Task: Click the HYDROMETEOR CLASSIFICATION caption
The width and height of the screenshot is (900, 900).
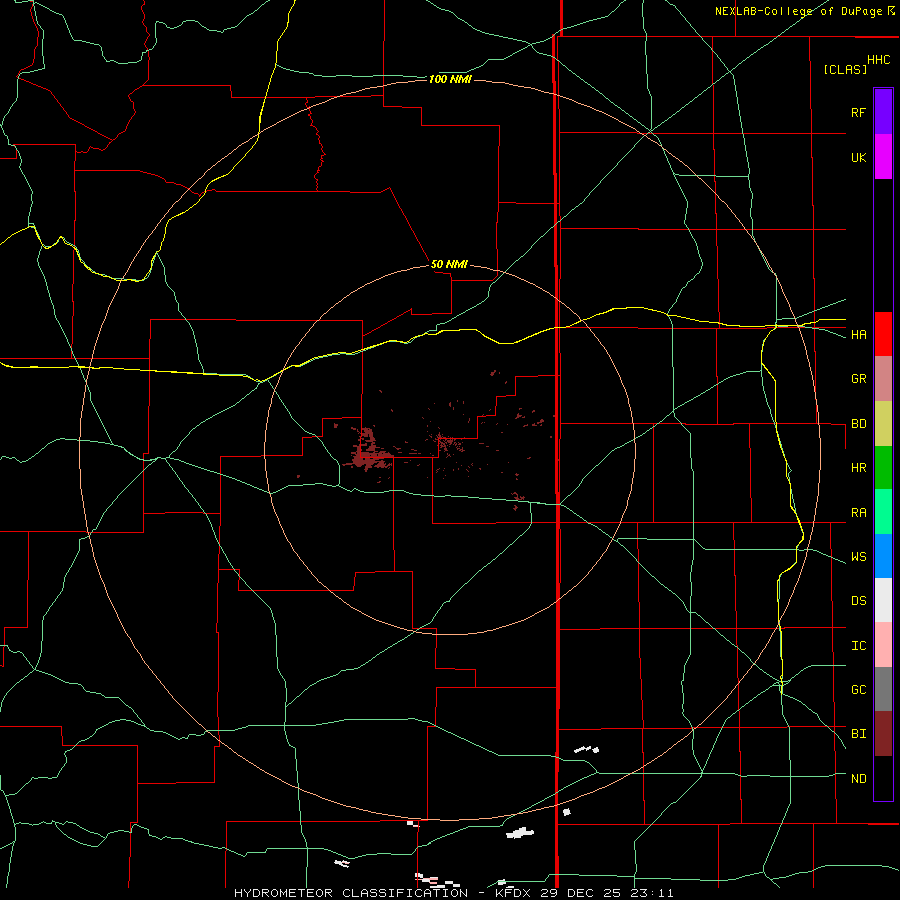Action: click(x=351, y=893)
